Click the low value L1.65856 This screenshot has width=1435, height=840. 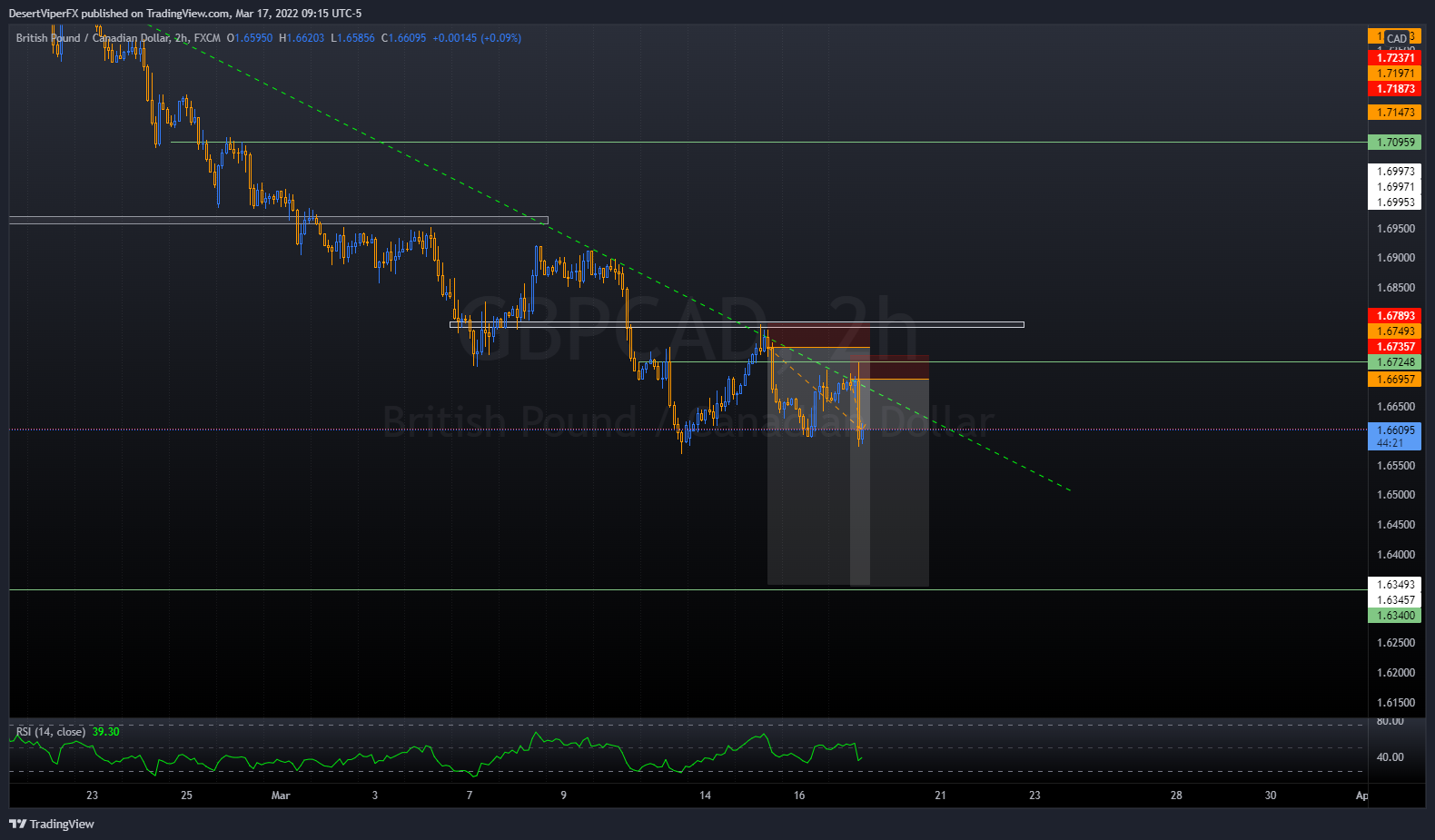(352, 38)
